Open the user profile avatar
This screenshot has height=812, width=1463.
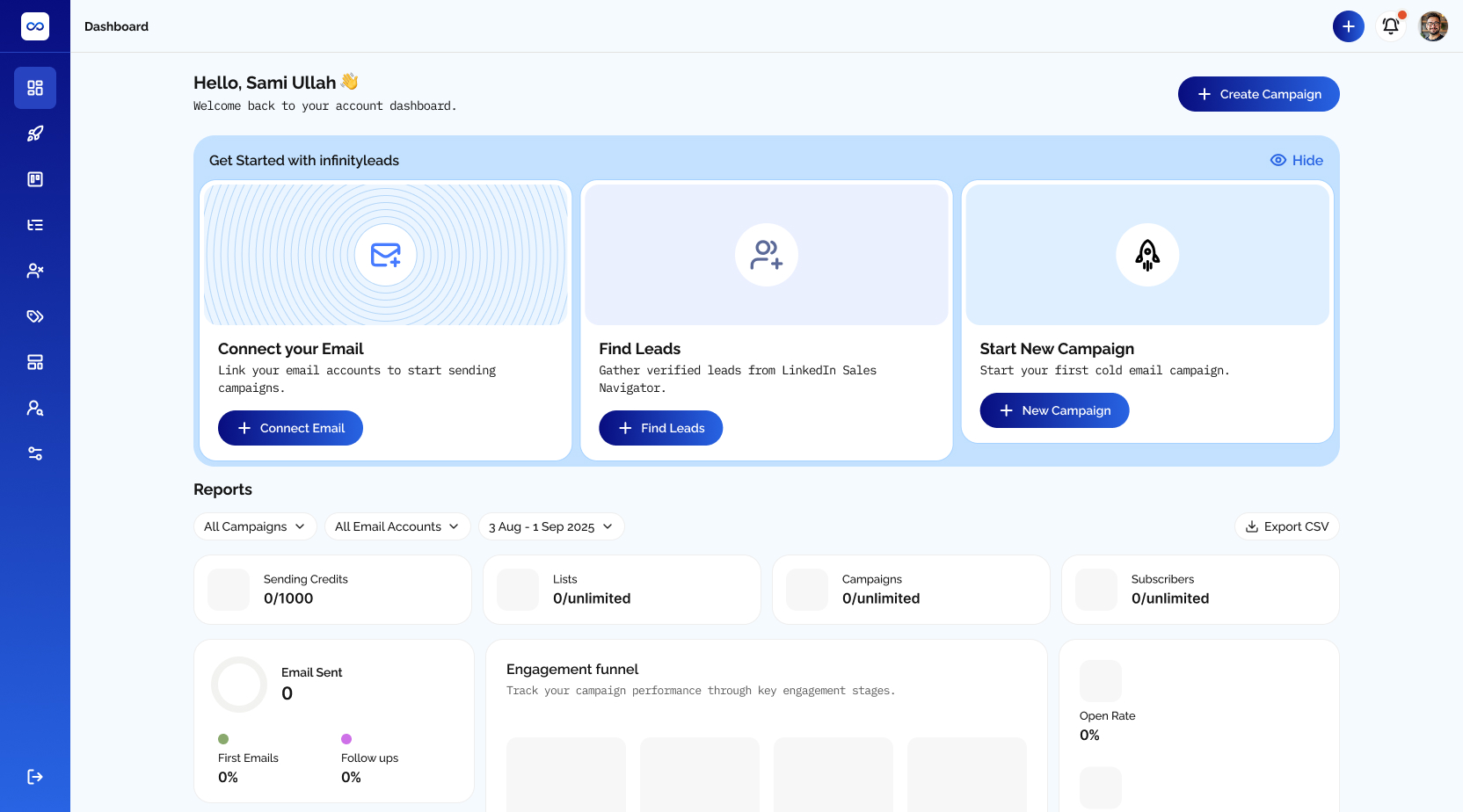[1433, 26]
